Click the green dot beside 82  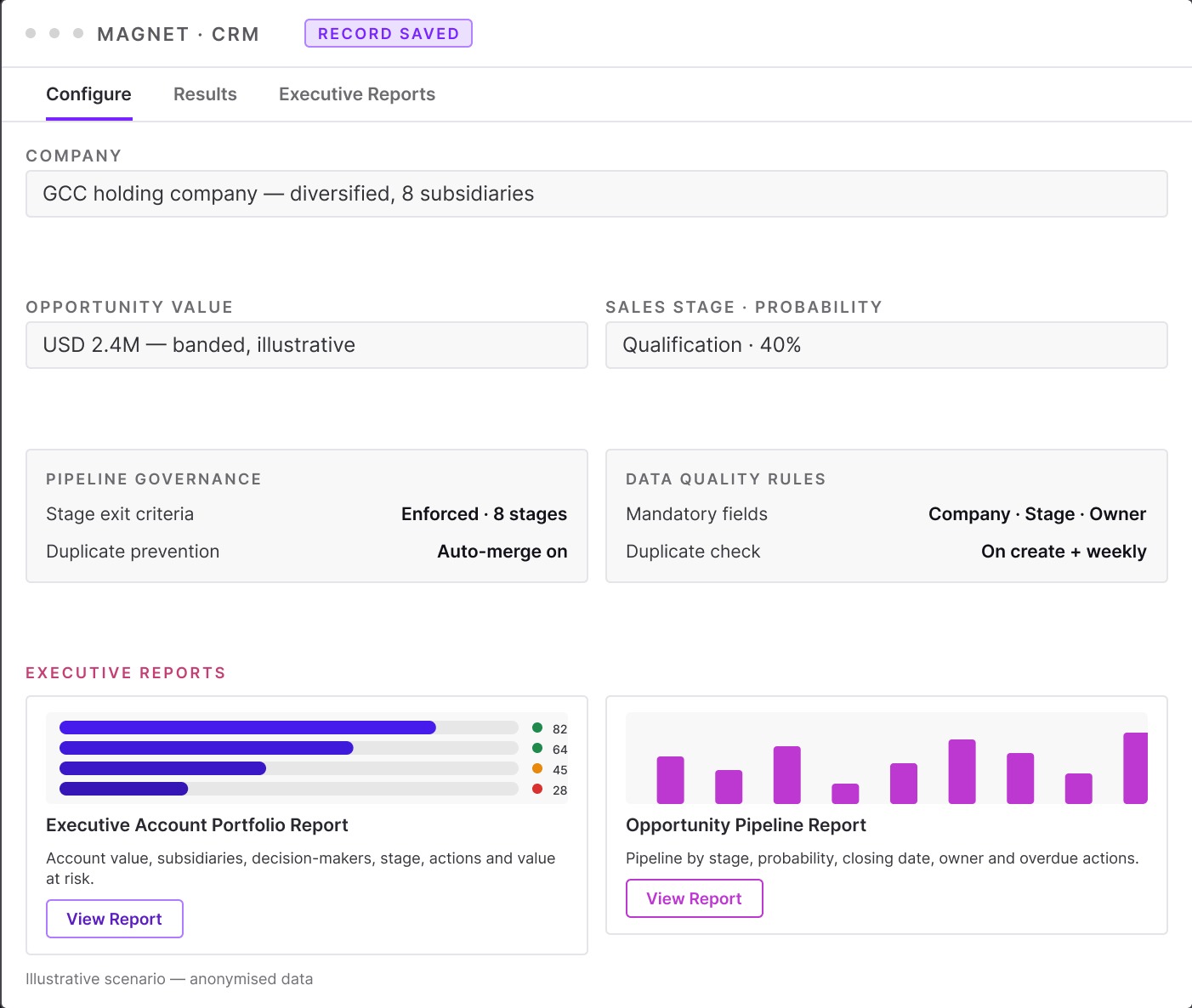pyautogui.click(x=537, y=728)
